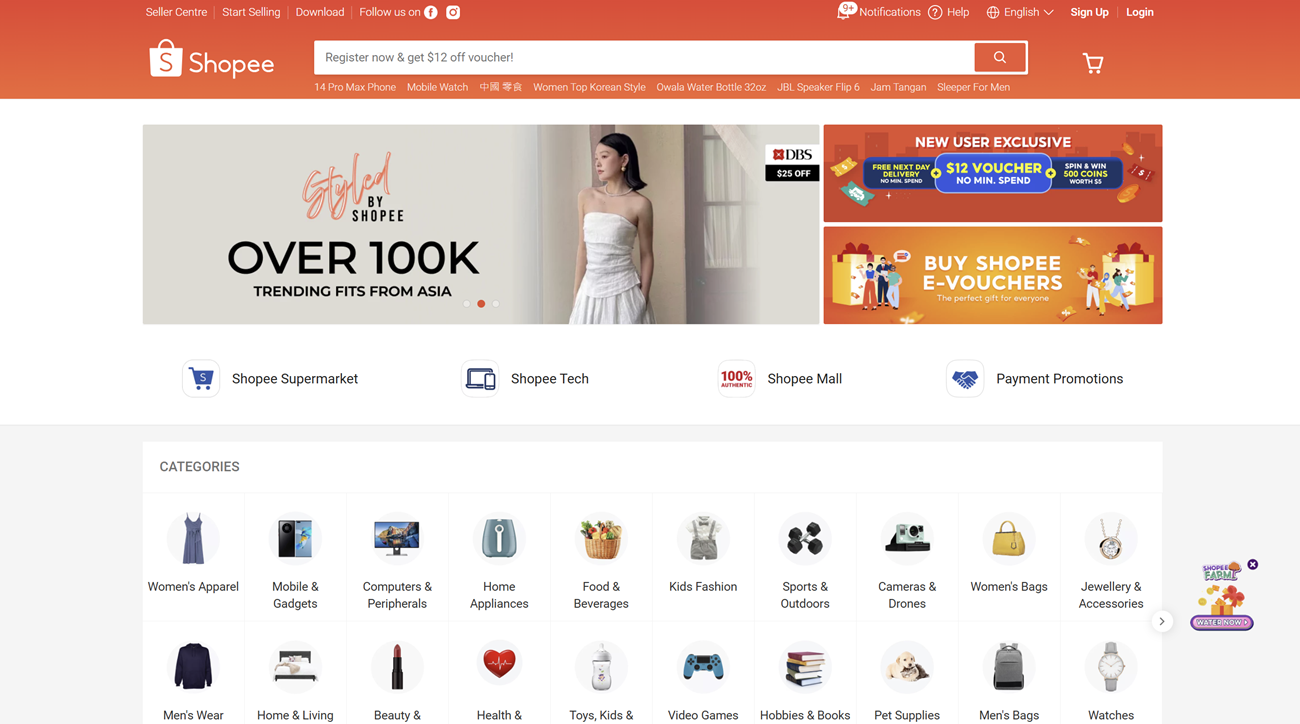Go to the second banner slide dot

(481, 304)
